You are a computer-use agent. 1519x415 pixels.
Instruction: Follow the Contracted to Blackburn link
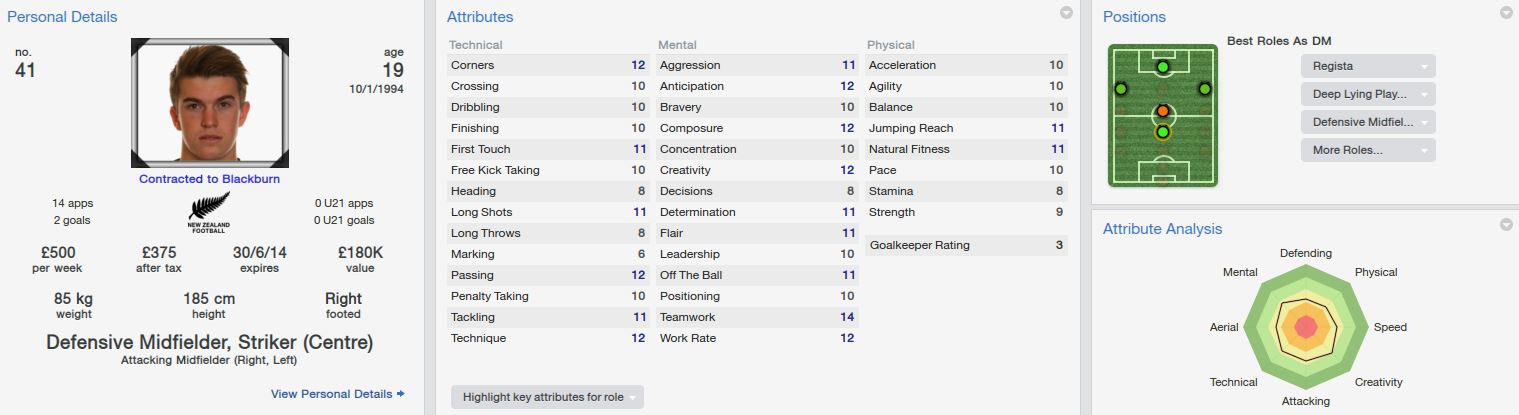coord(209,179)
